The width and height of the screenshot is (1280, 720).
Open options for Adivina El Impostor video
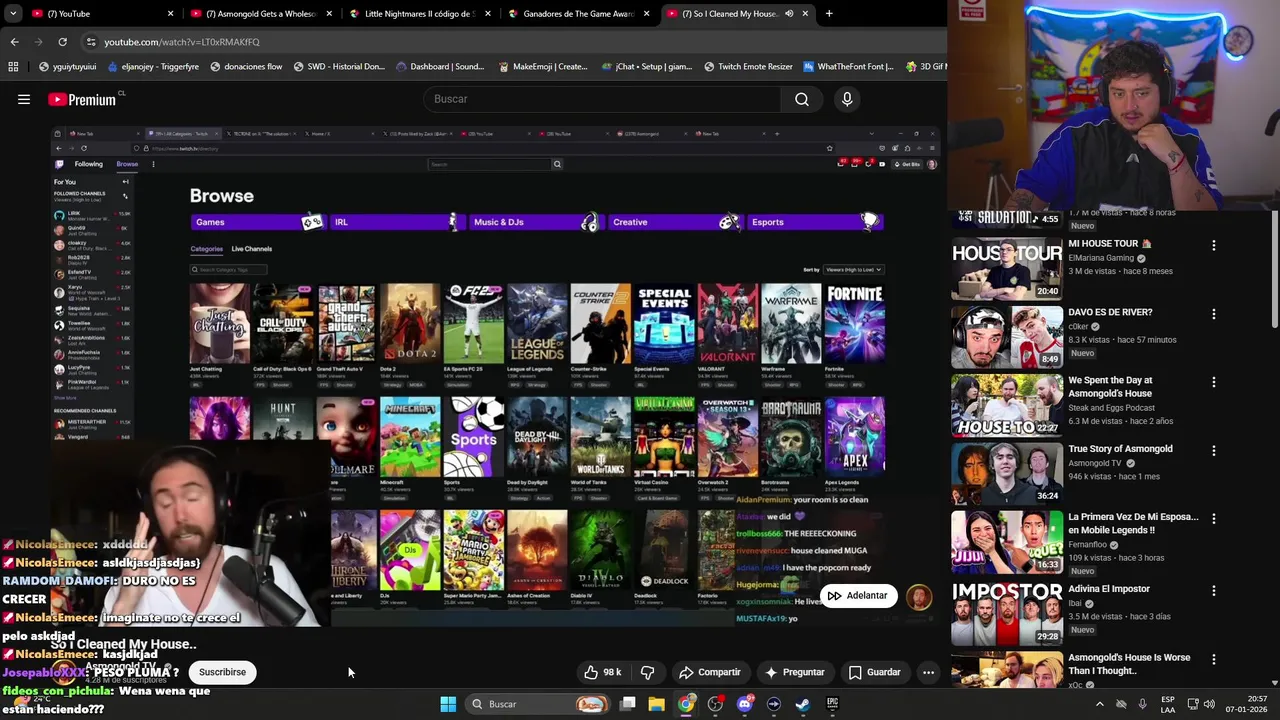1214,591
